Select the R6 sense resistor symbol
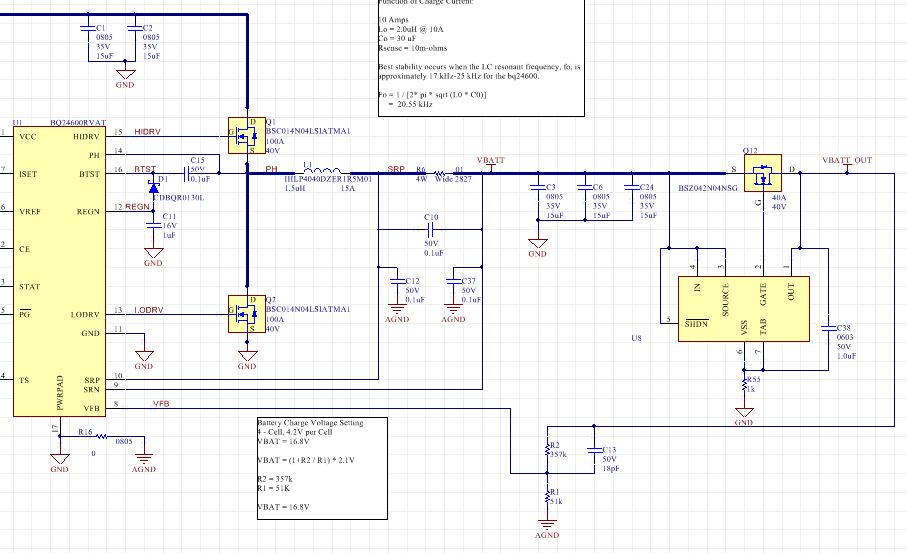This screenshot has width=907, height=553. (439, 173)
